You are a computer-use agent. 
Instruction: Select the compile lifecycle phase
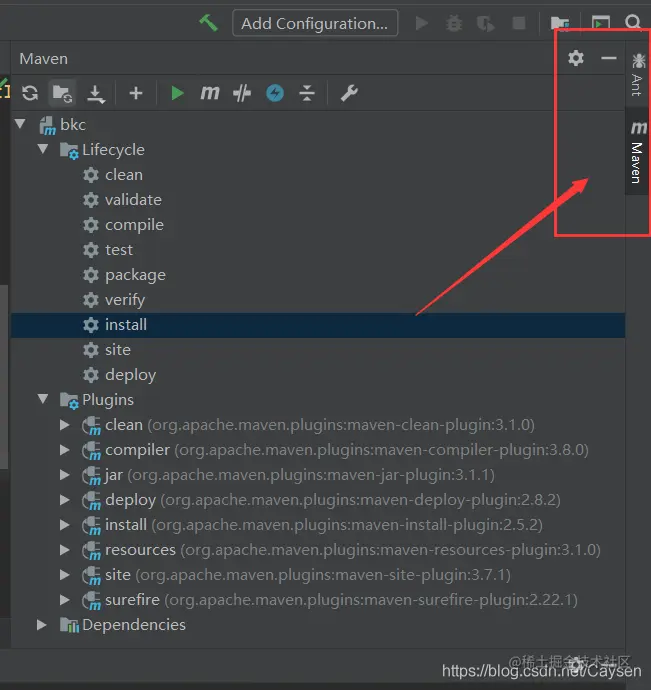[134, 225]
